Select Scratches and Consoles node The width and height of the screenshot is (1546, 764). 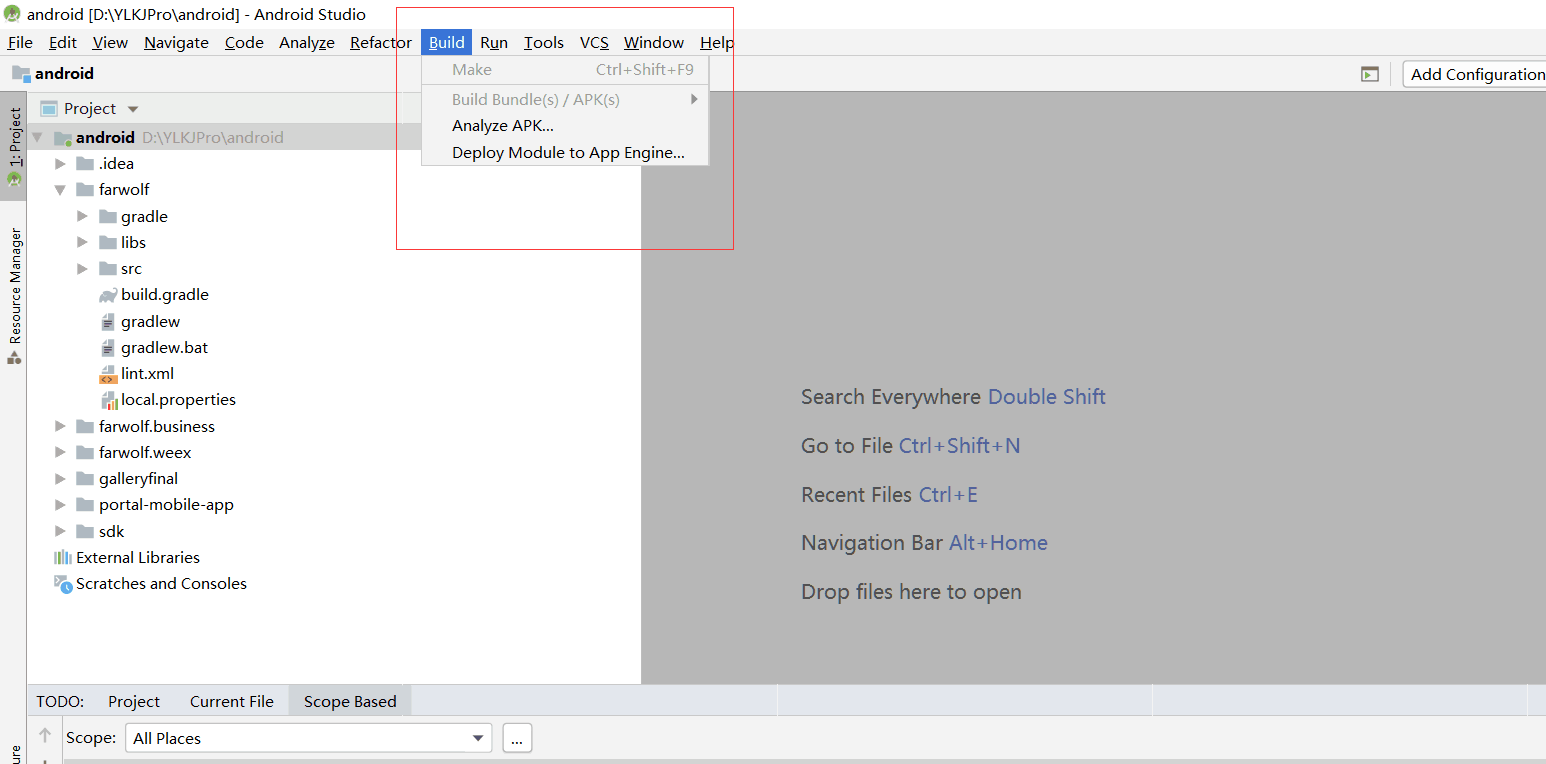click(x=161, y=583)
